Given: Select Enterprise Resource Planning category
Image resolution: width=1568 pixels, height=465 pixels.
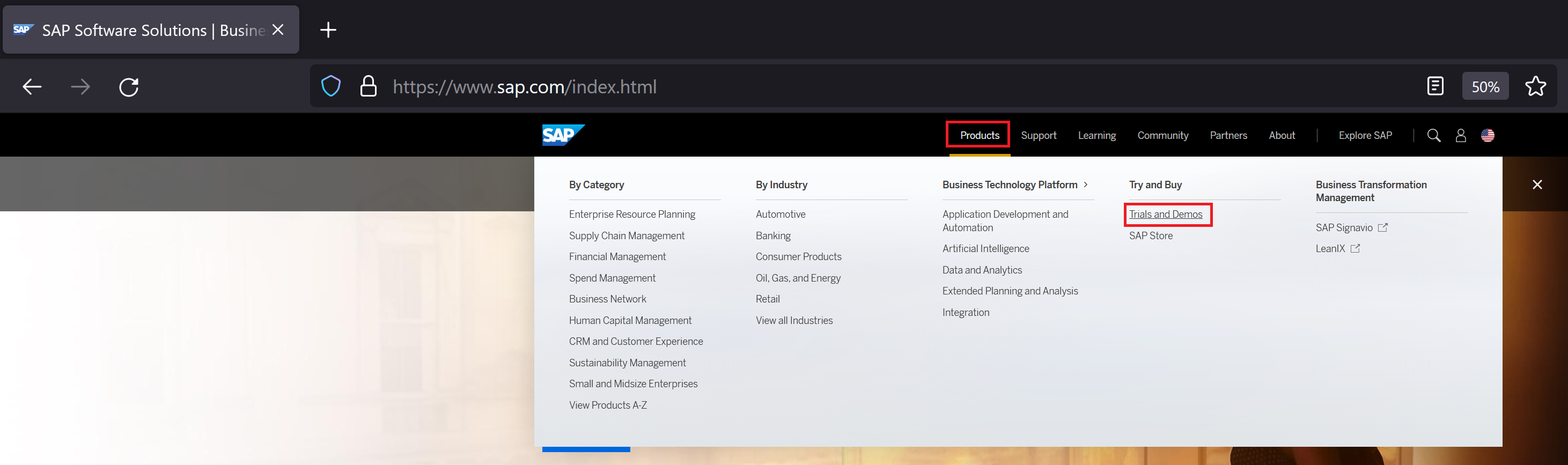Looking at the screenshot, I should click(x=632, y=214).
